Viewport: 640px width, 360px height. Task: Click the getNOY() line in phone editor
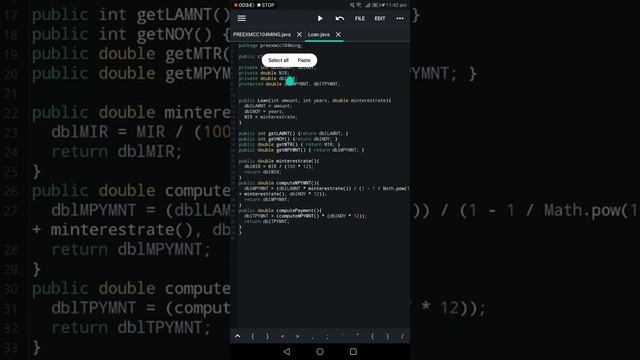tap(288, 139)
